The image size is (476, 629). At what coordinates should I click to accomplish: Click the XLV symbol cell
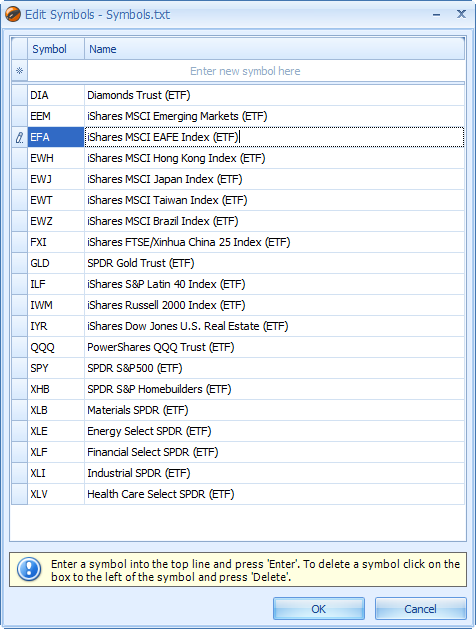56,494
